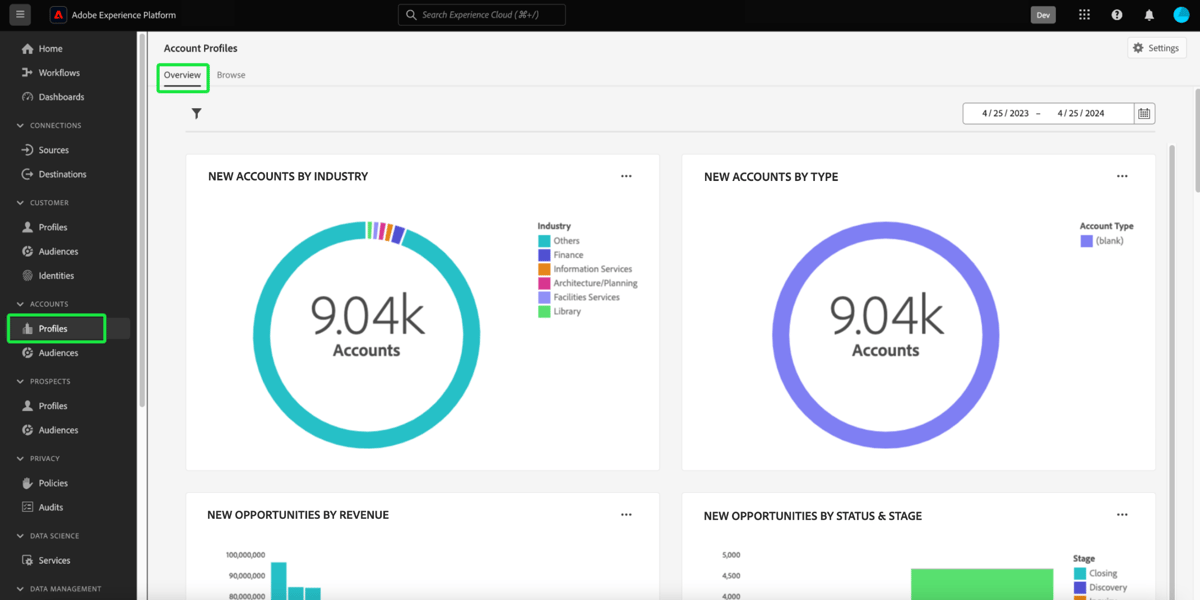
Task: Open the Dashboards section
Action: pos(58,96)
